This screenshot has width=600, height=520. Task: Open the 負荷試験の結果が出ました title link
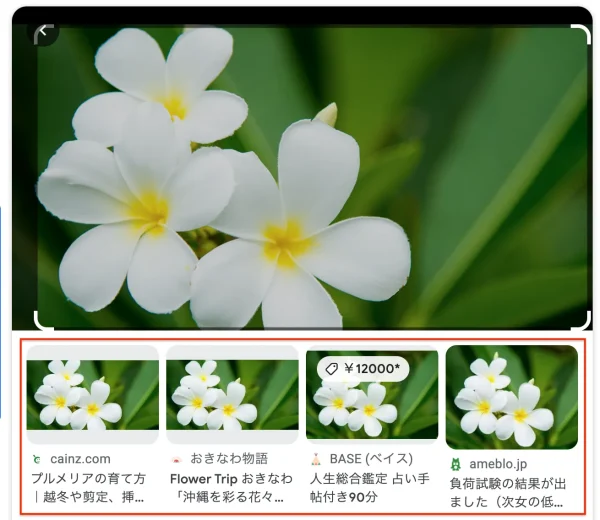pyautogui.click(x=507, y=493)
